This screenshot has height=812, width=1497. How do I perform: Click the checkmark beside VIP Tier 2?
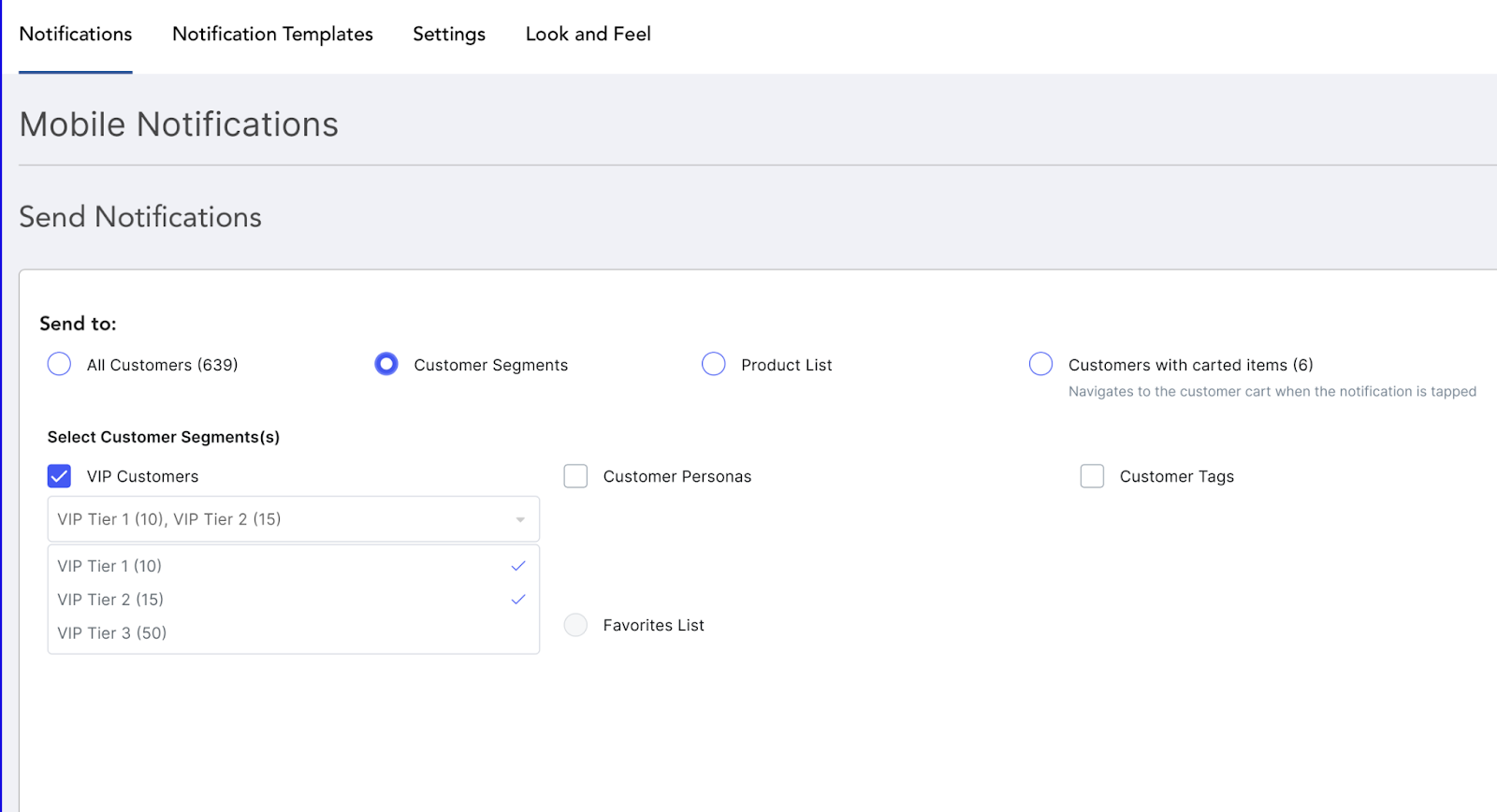(x=518, y=600)
